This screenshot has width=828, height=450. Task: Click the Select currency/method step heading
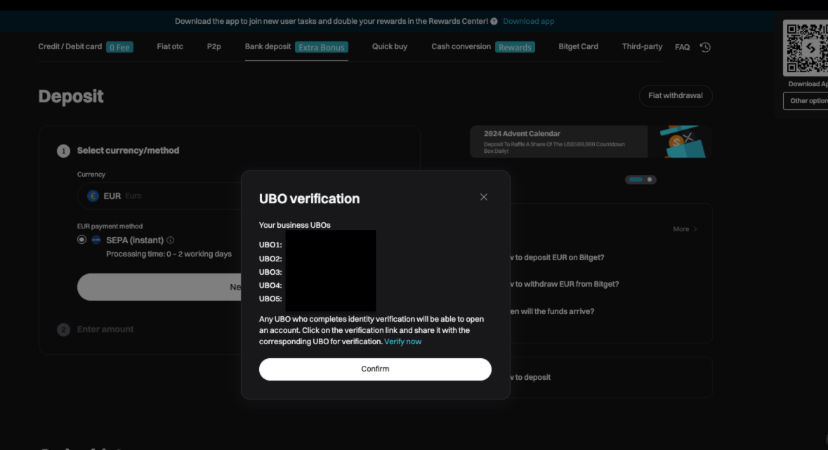(128, 151)
